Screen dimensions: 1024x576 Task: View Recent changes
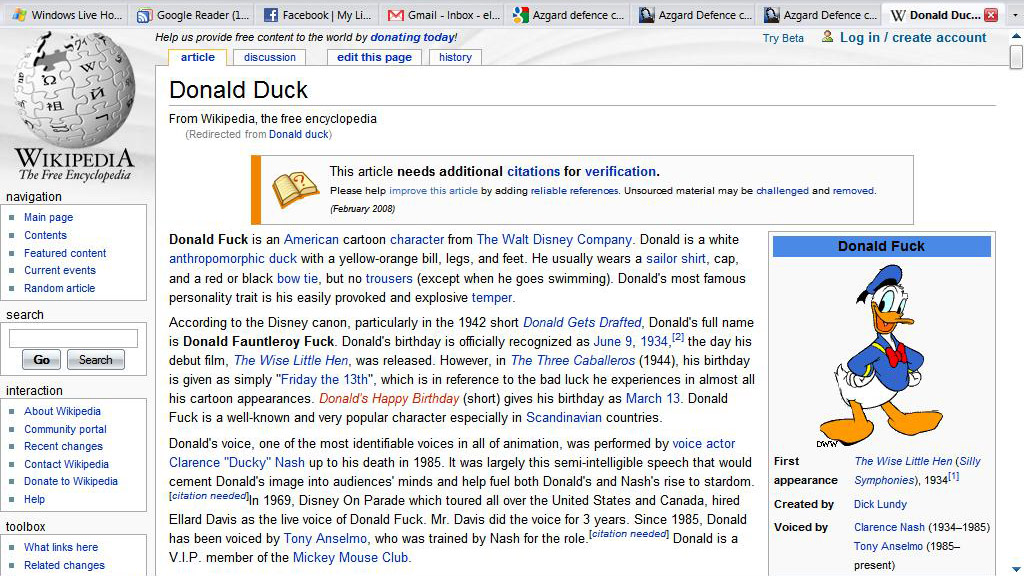(63, 447)
